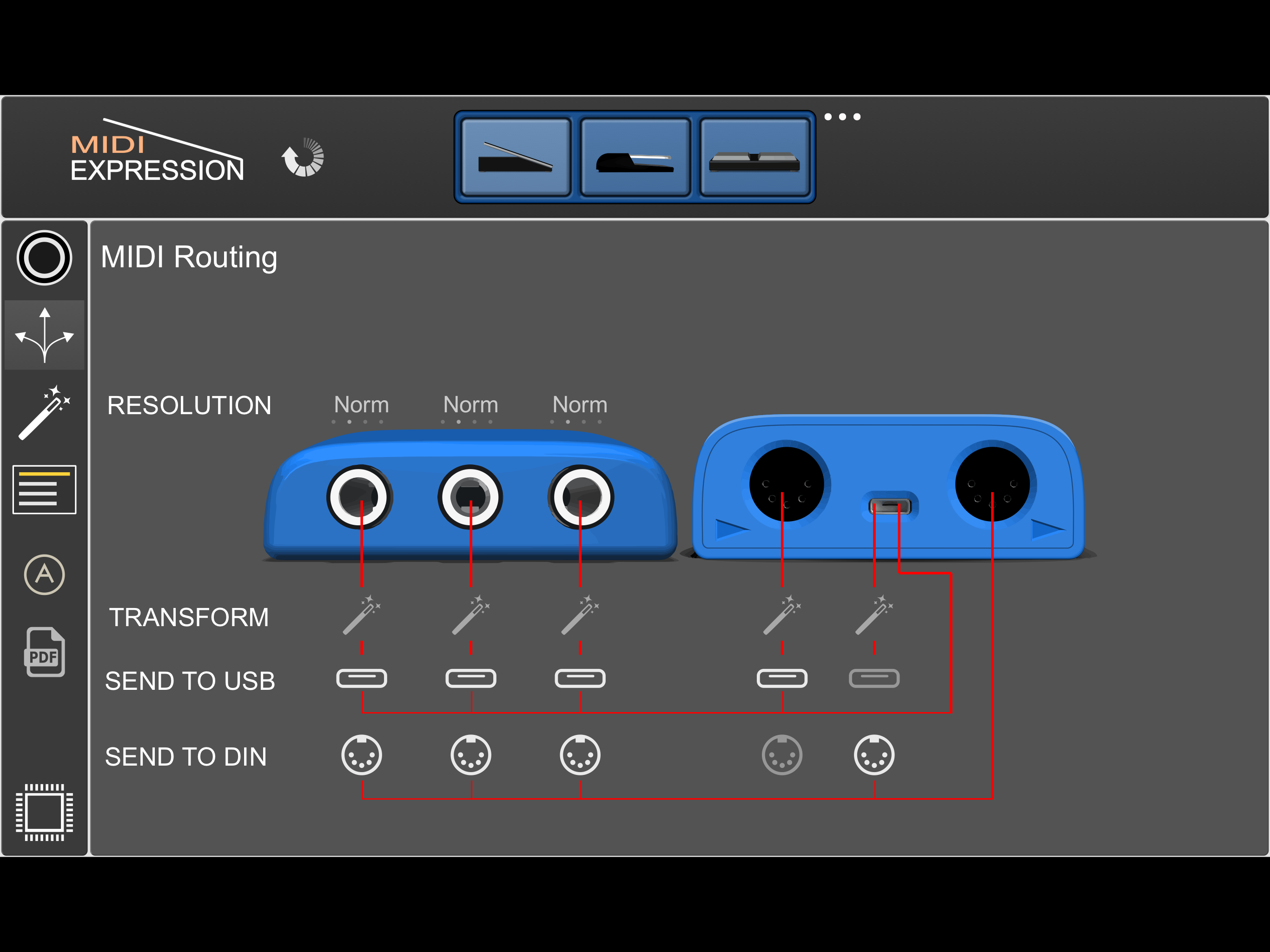
Task: Click the first jack transform wand
Action: click(x=361, y=615)
